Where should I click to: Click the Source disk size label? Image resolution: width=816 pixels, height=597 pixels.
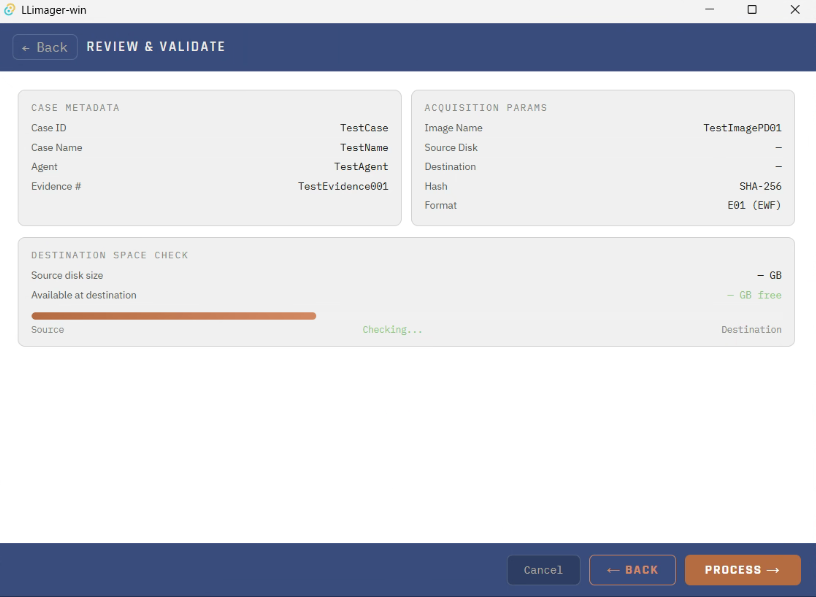point(67,275)
